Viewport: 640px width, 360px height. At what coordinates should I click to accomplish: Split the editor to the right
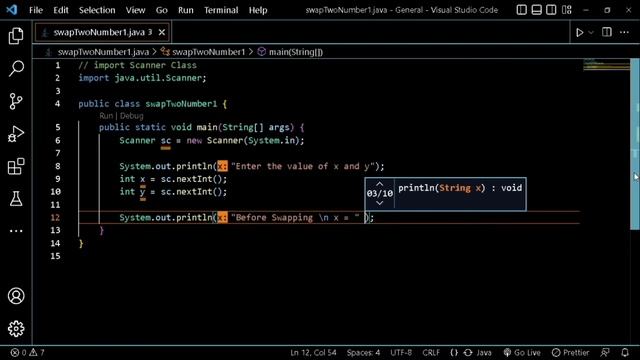[x=607, y=32]
